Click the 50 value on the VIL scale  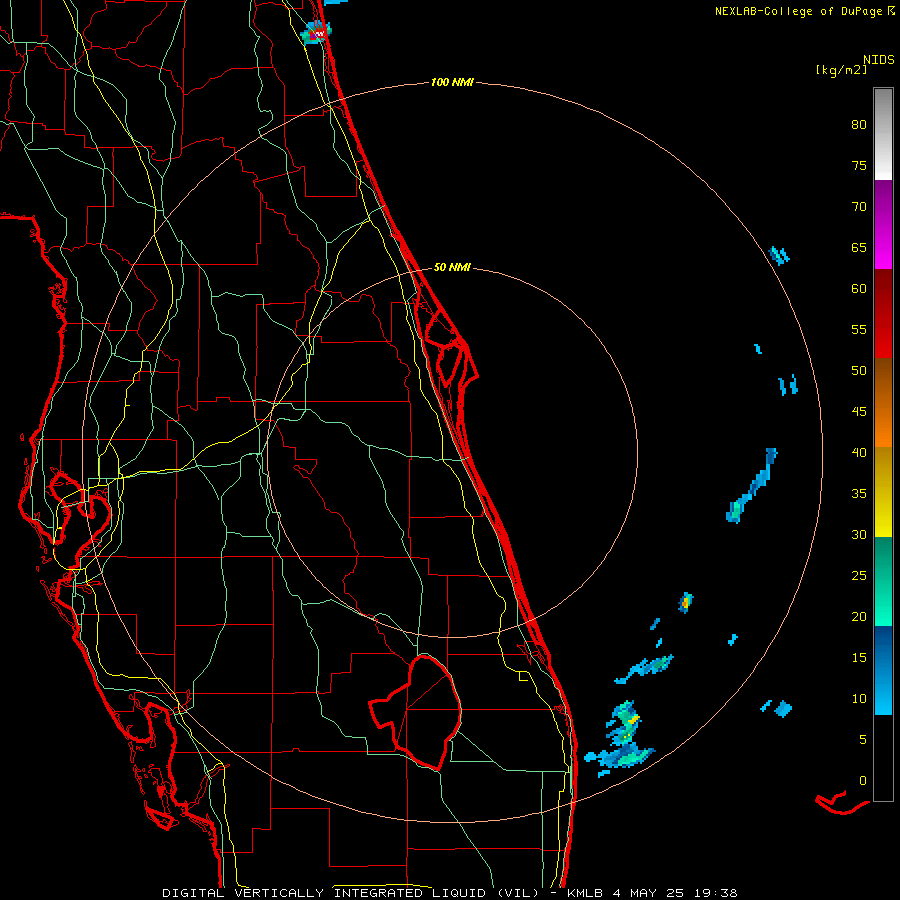tap(859, 370)
